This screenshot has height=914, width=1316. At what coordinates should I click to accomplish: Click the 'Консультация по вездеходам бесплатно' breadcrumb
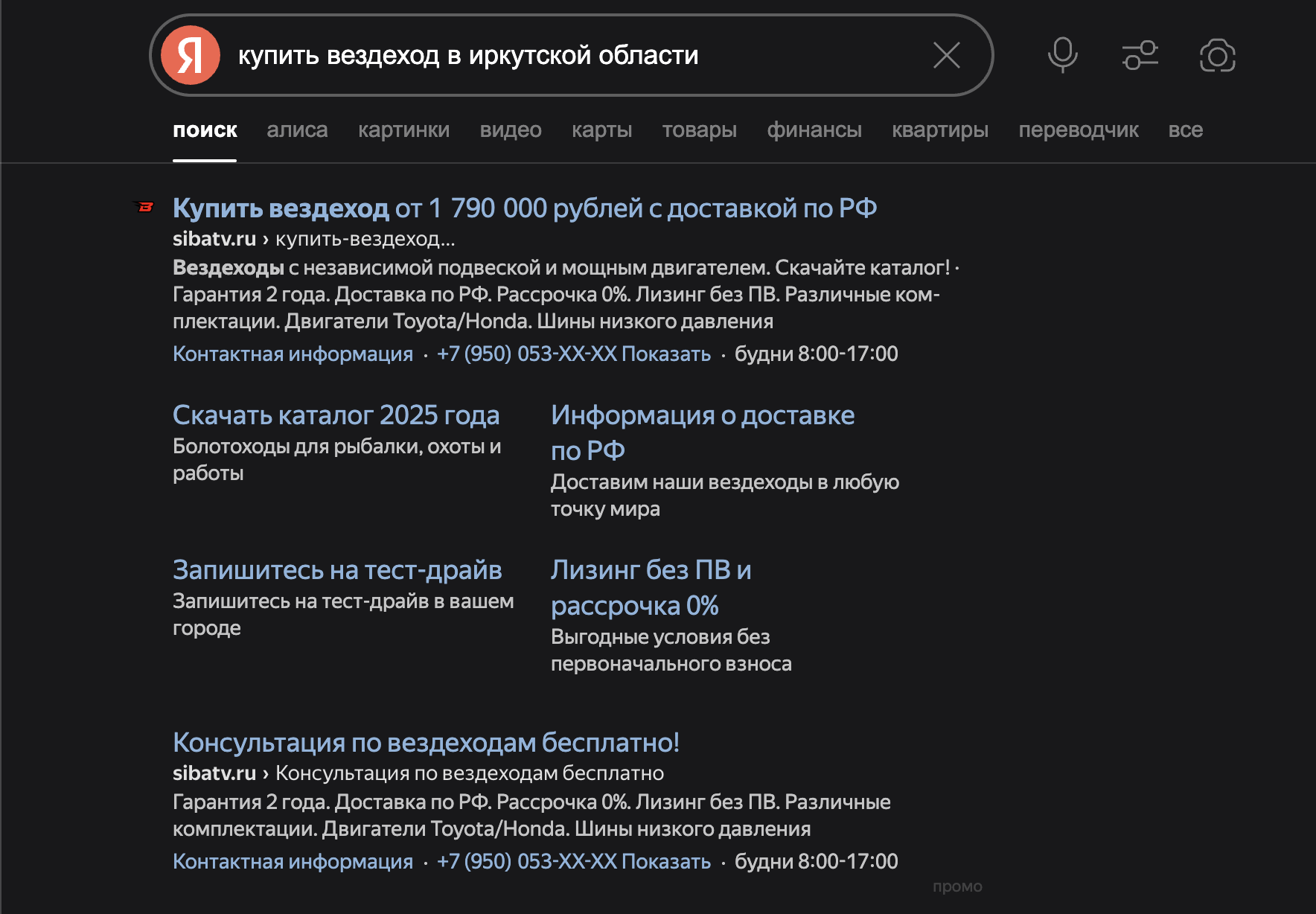470,773
